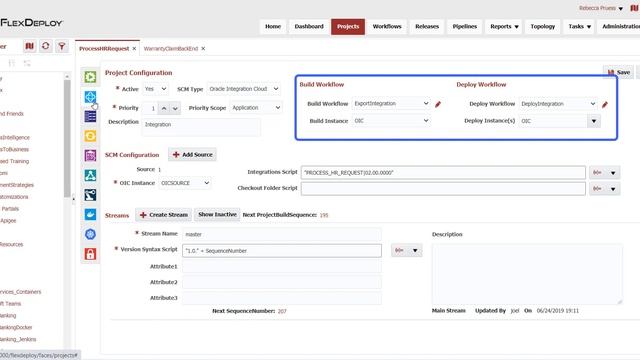The image size is (640, 360).
Task: Click the project Description field containing Integration
Action: click(x=201, y=127)
